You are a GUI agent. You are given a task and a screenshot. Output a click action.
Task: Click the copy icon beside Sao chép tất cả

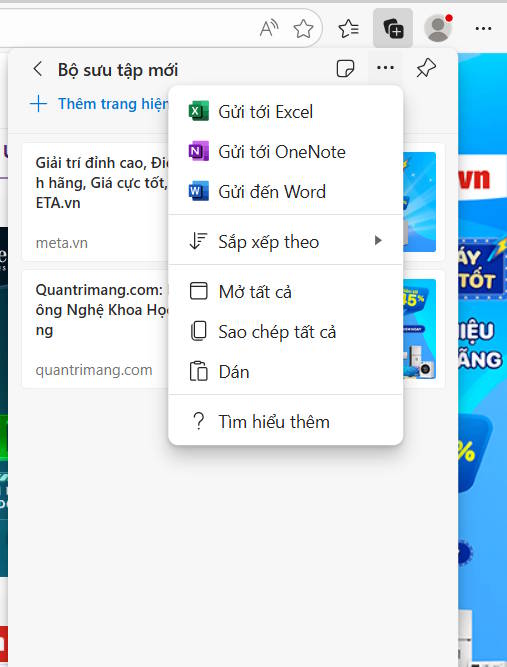199,331
